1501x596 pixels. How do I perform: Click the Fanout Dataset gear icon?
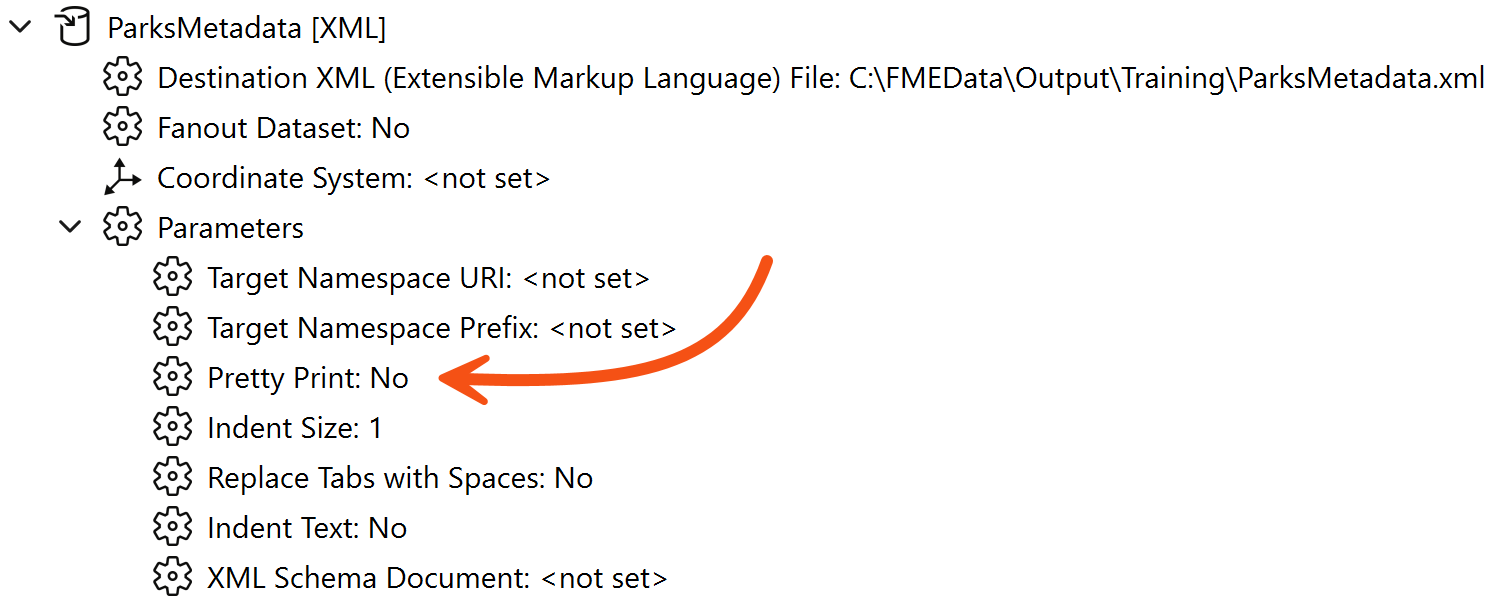click(122, 127)
